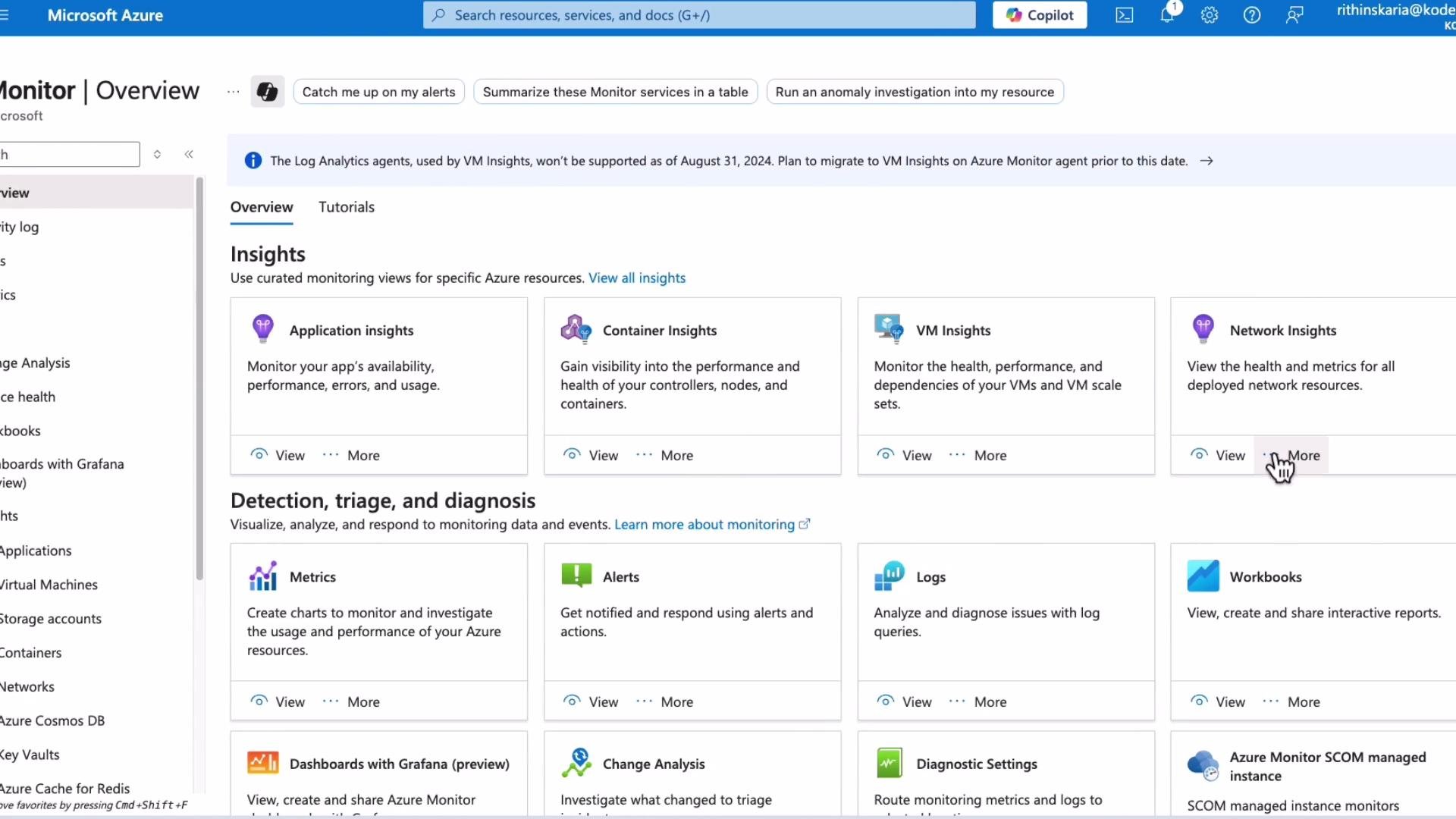1456x819 pixels.
Task: Click the VM Insights icon
Action: click(x=889, y=329)
